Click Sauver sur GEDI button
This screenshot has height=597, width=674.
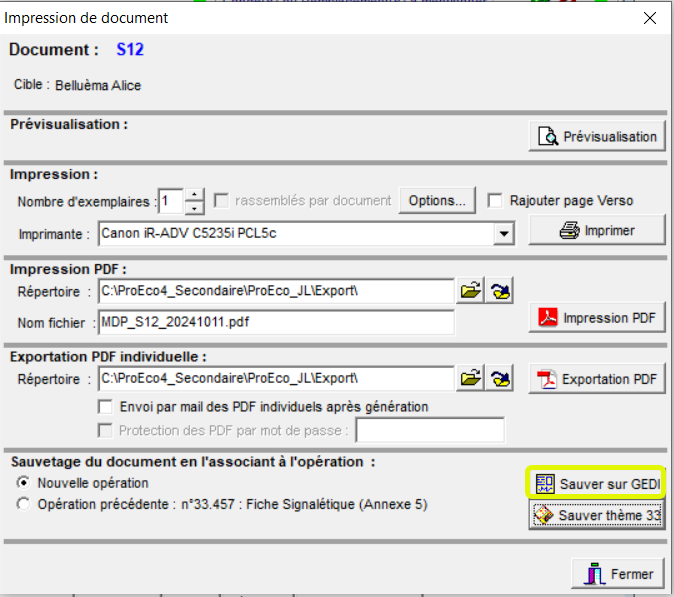(x=597, y=484)
